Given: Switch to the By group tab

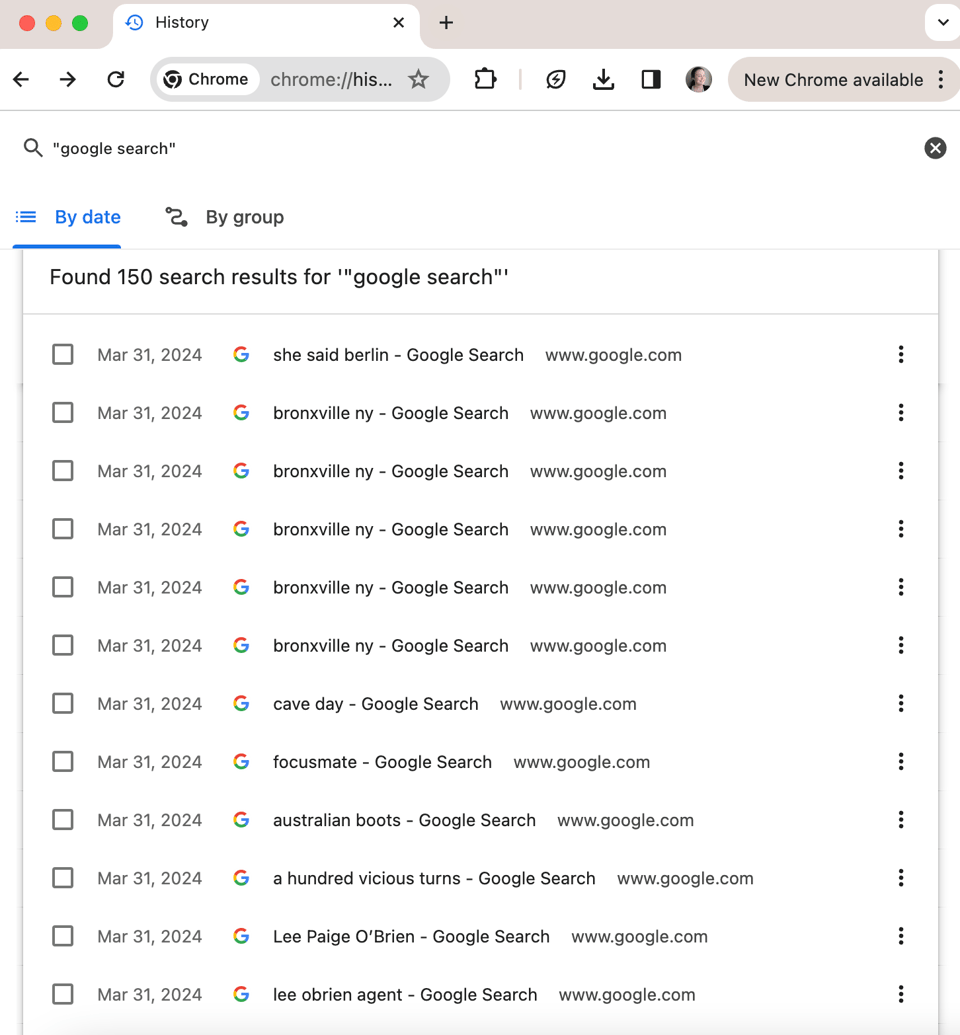Looking at the screenshot, I should point(224,217).
